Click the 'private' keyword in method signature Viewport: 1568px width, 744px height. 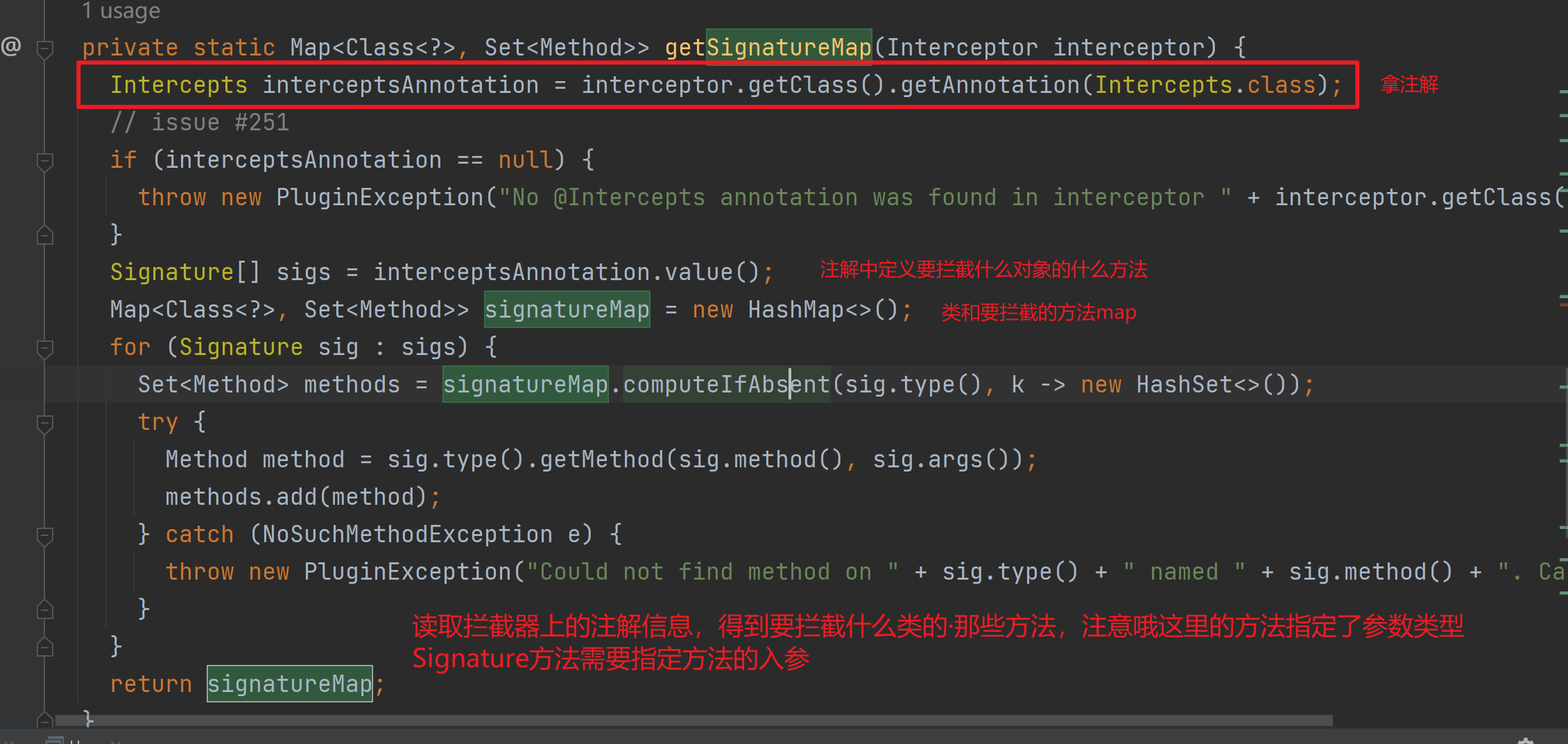pos(130,47)
